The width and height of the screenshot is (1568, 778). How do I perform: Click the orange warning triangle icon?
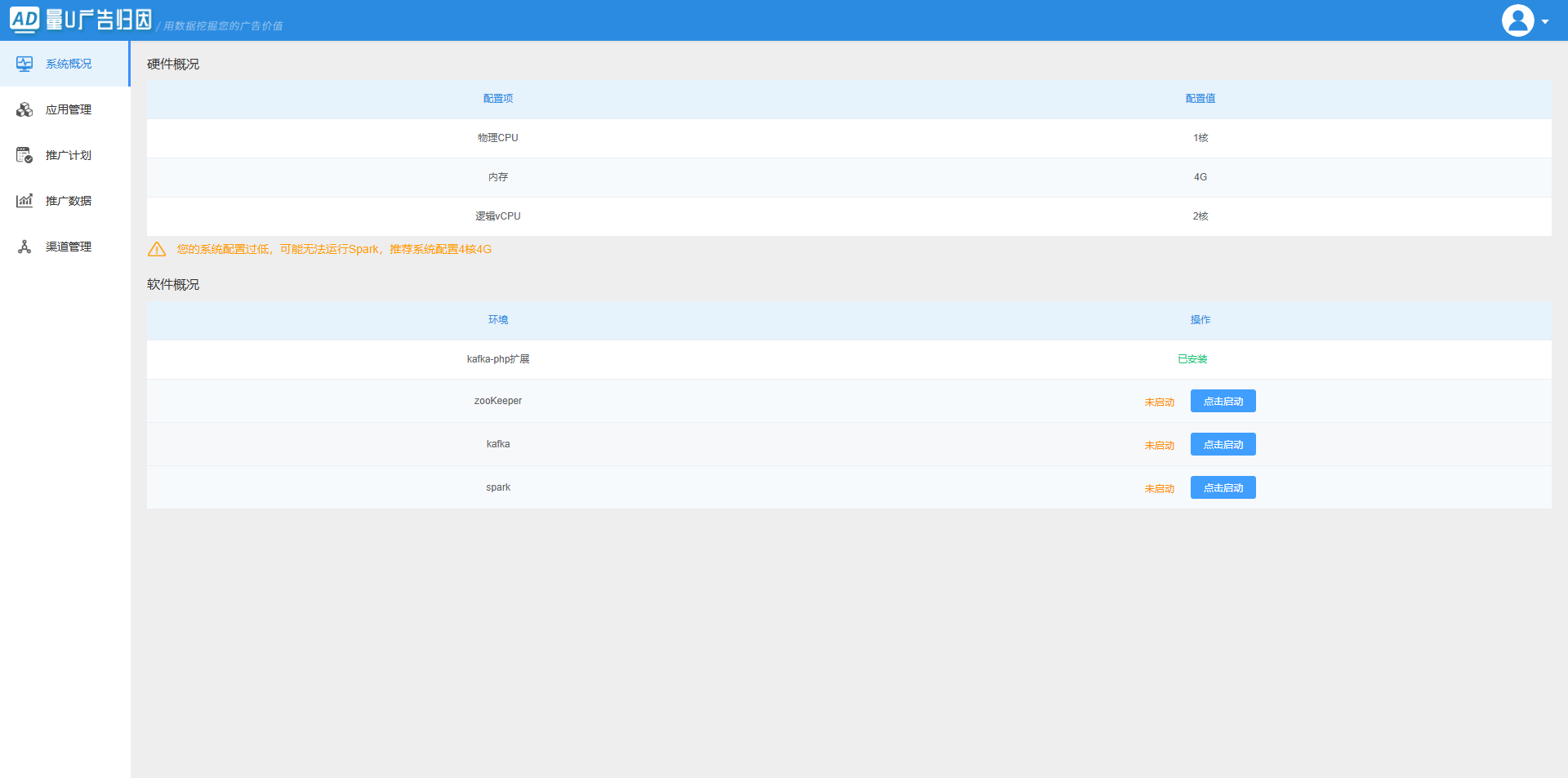click(157, 249)
